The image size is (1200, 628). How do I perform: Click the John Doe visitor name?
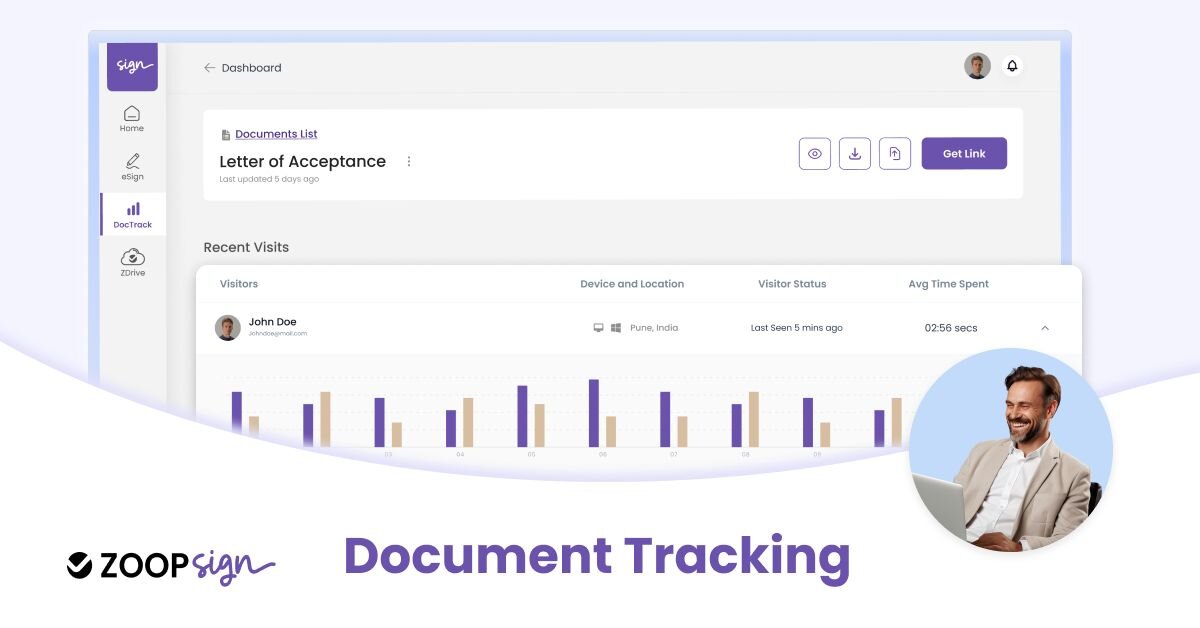[272, 322]
